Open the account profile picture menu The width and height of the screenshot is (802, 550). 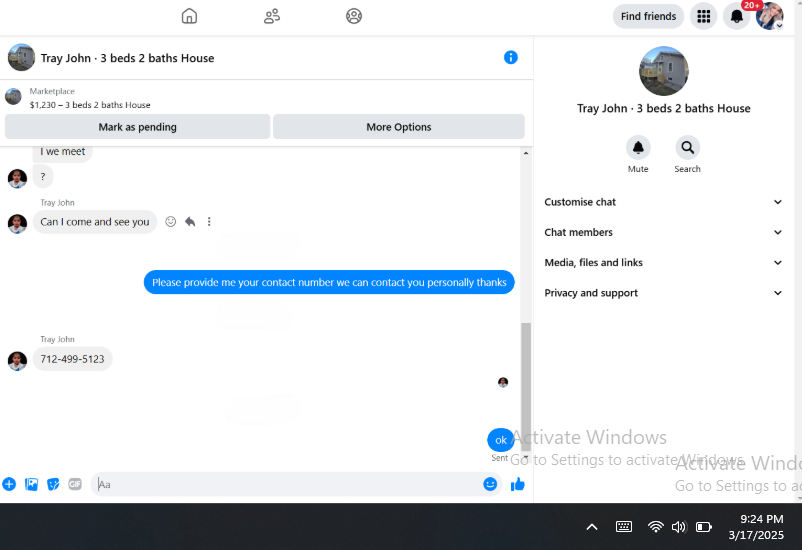coord(770,16)
